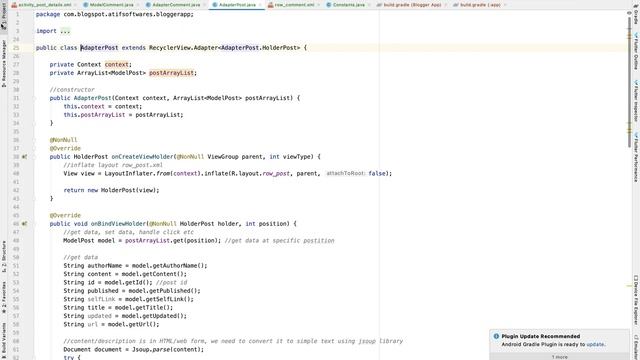This screenshot has height=360, width=640.
Task: Open the Structure tool window
Action: click(x=4, y=256)
